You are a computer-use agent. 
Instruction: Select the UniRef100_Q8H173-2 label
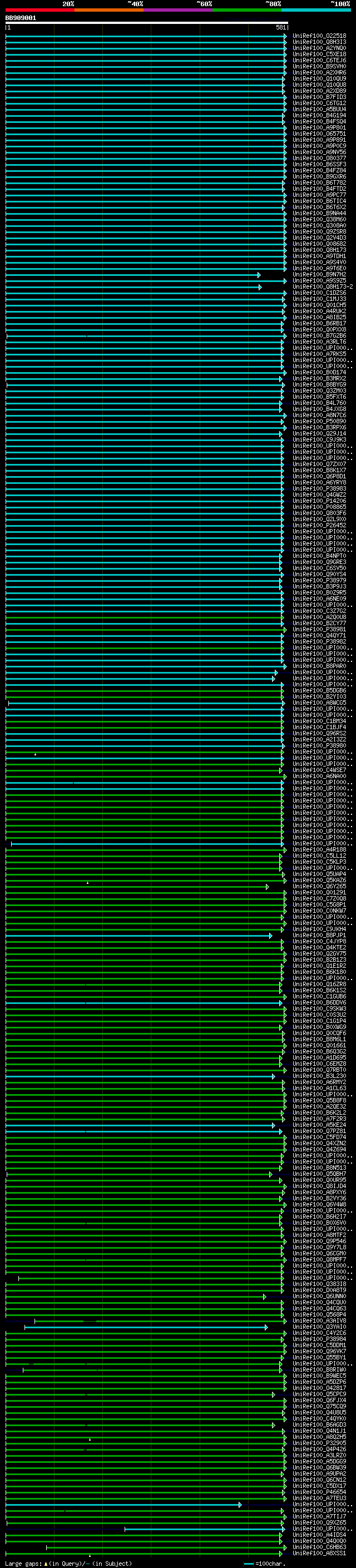[323, 286]
